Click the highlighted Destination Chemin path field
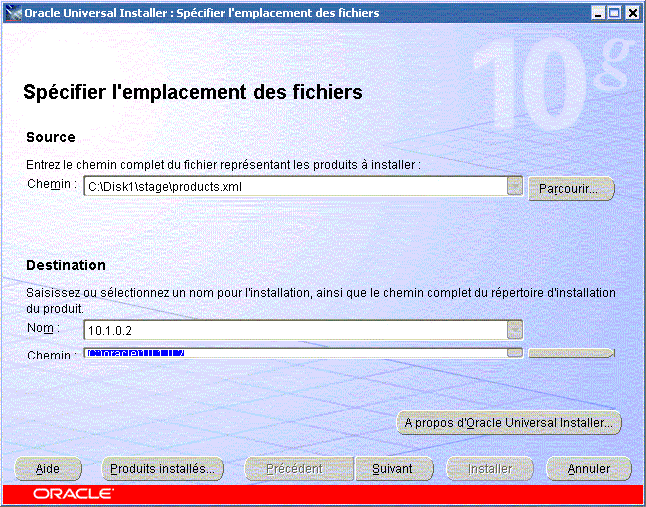 coord(295,353)
